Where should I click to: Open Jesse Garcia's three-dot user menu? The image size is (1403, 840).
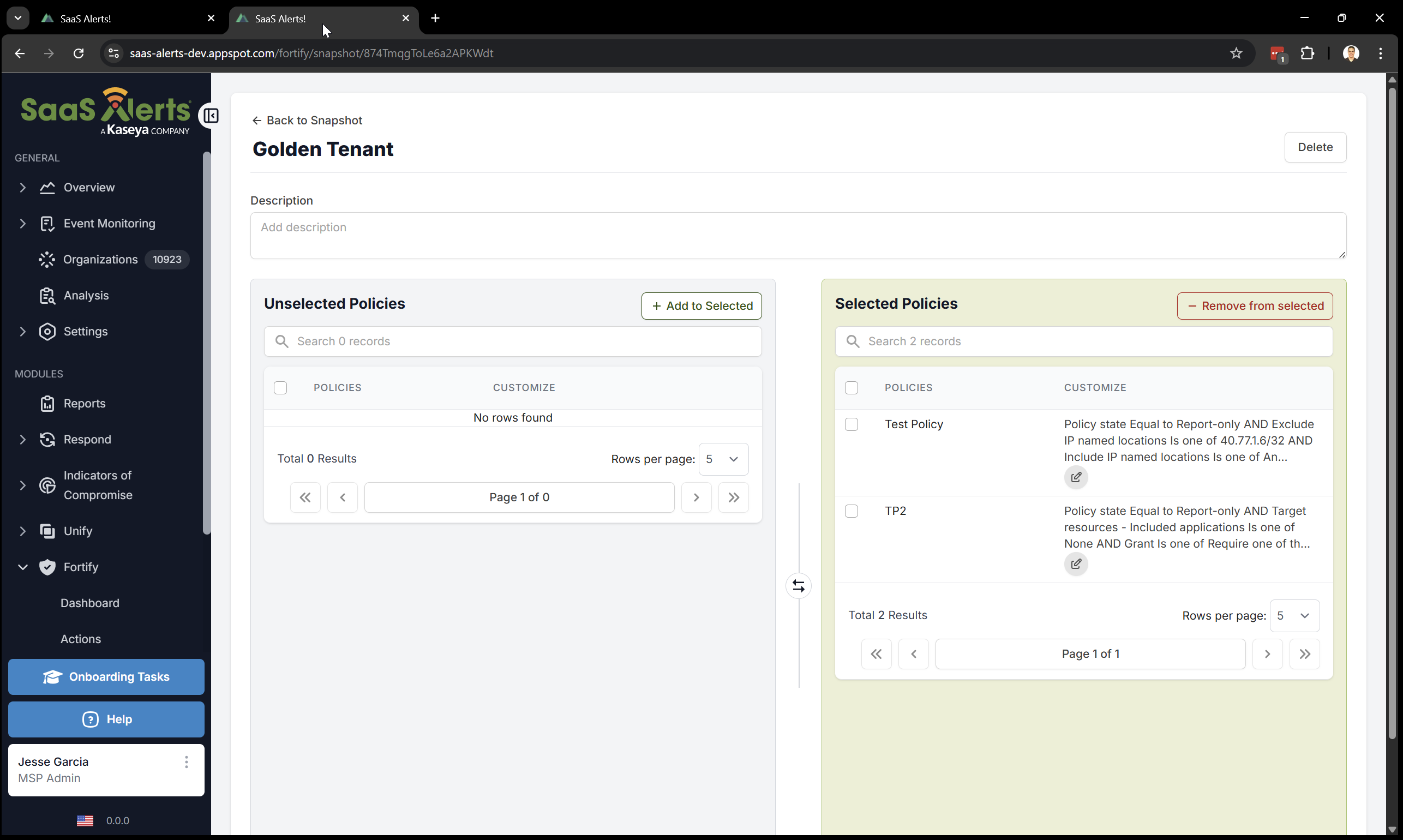pyautogui.click(x=186, y=762)
